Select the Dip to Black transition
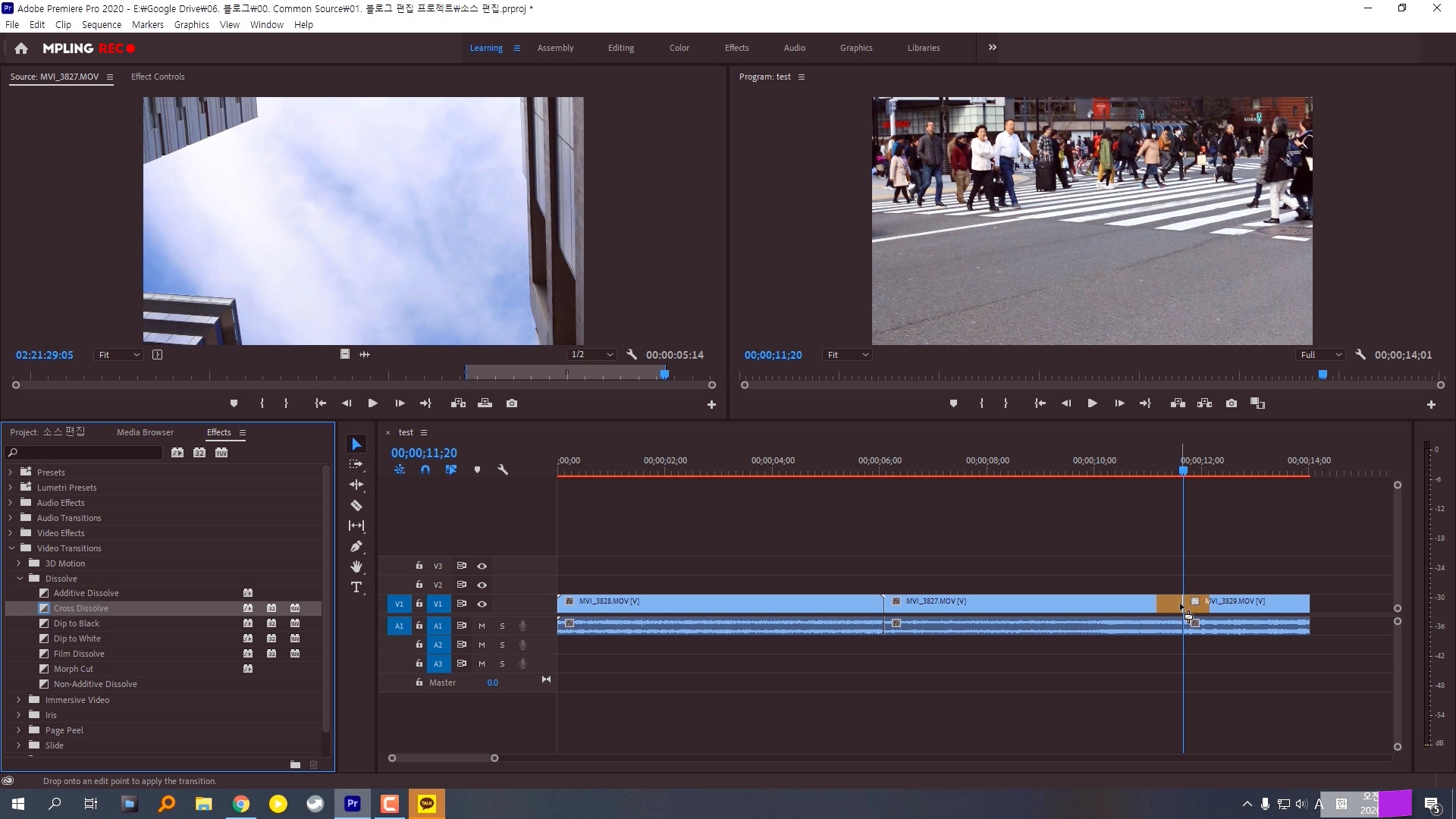This screenshot has height=819, width=1456. pyautogui.click(x=77, y=623)
